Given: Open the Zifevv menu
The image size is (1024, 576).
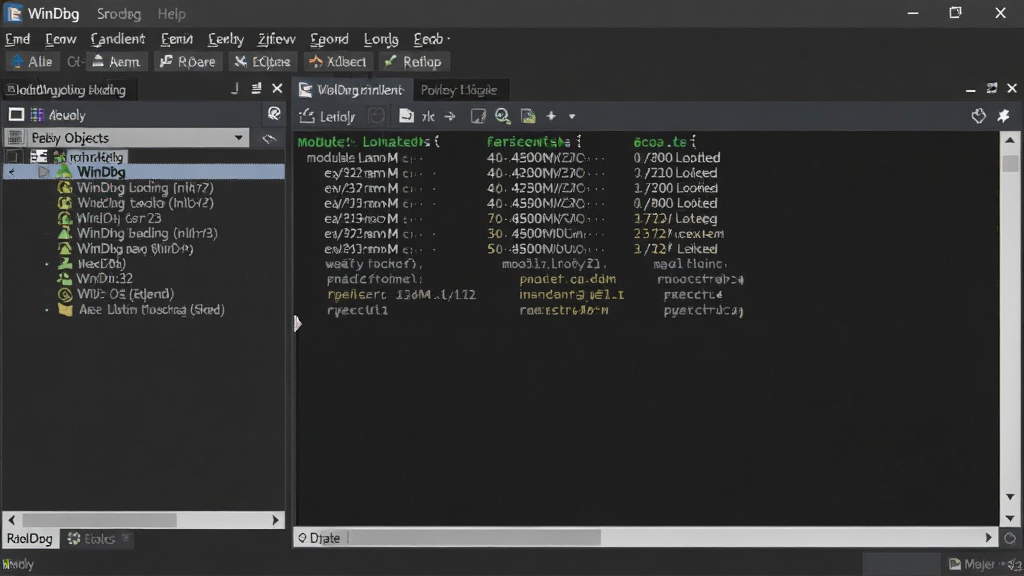Looking at the screenshot, I should (276, 39).
